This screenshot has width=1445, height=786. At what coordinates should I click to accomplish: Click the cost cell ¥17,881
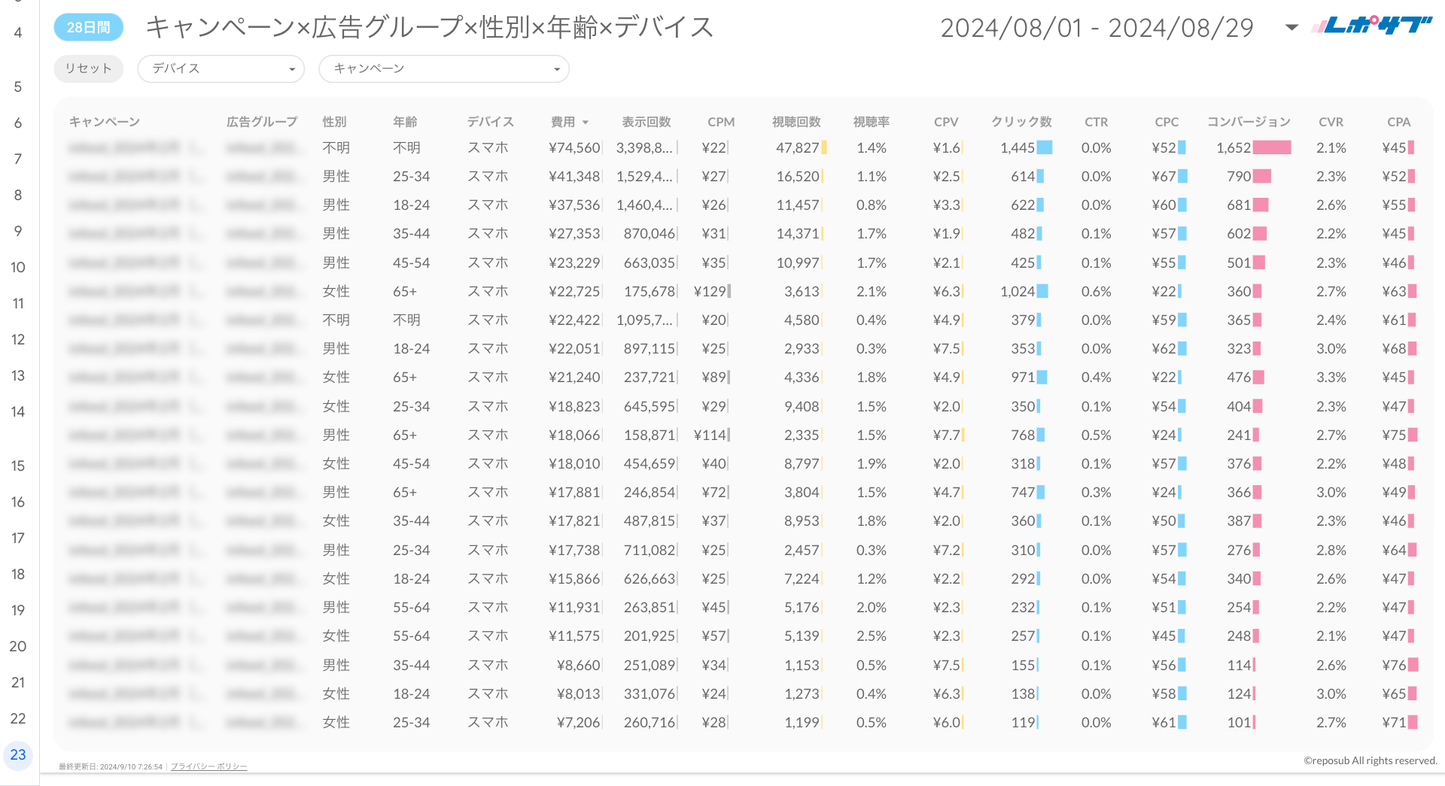tap(575, 493)
